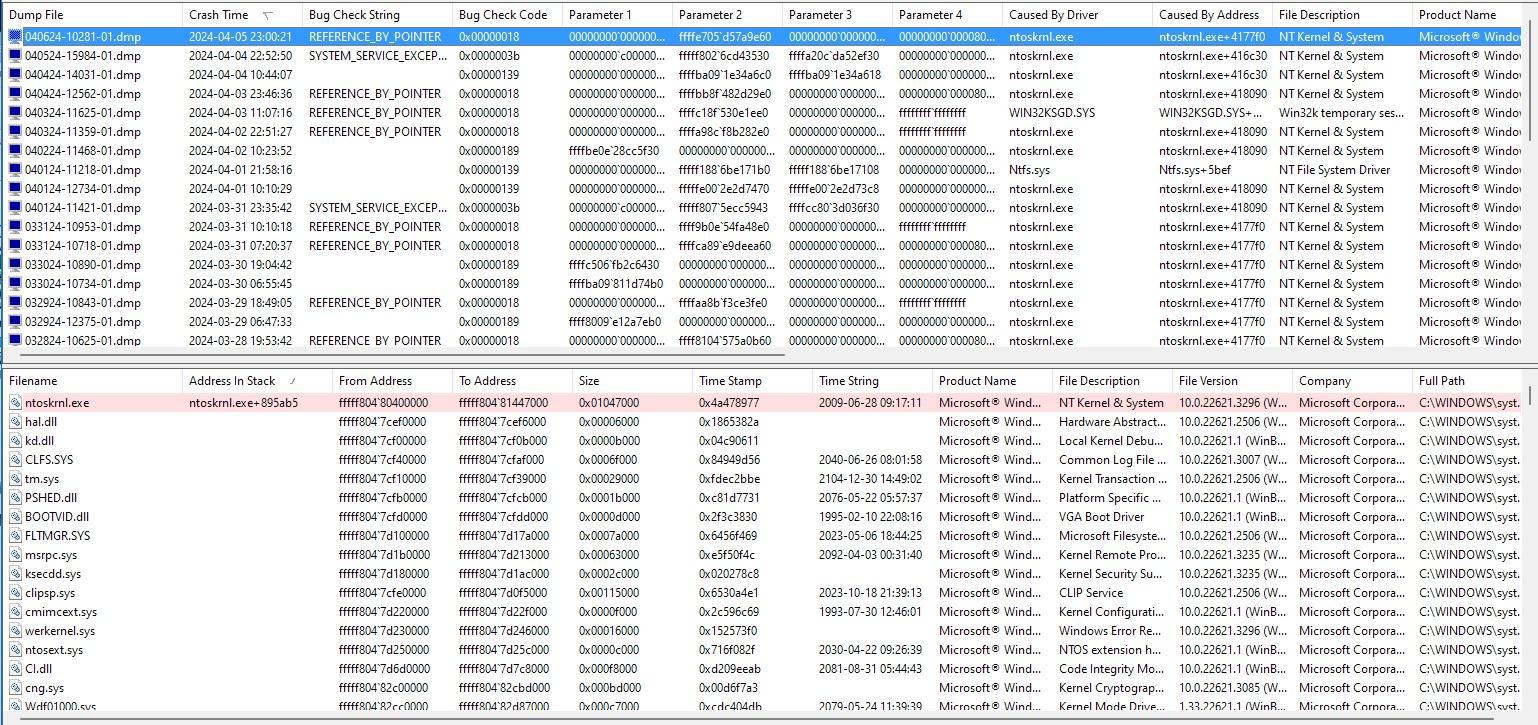Click the size value 0x01047000
Image resolution: width=1538 pixels, height=725 pixels.
[610, 402]
